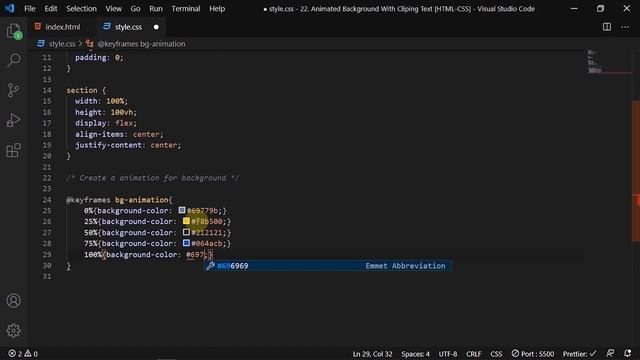This screenshot has width=640, height=360.
Task: Open the Go menu
Action: click(135, 9)
